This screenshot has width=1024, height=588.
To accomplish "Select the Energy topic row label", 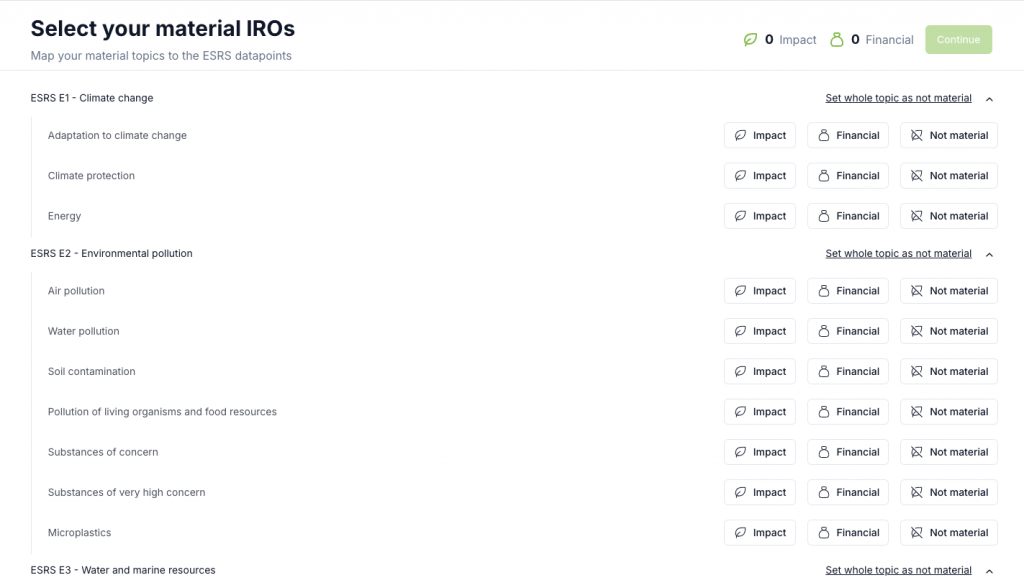I will point(64,216).
